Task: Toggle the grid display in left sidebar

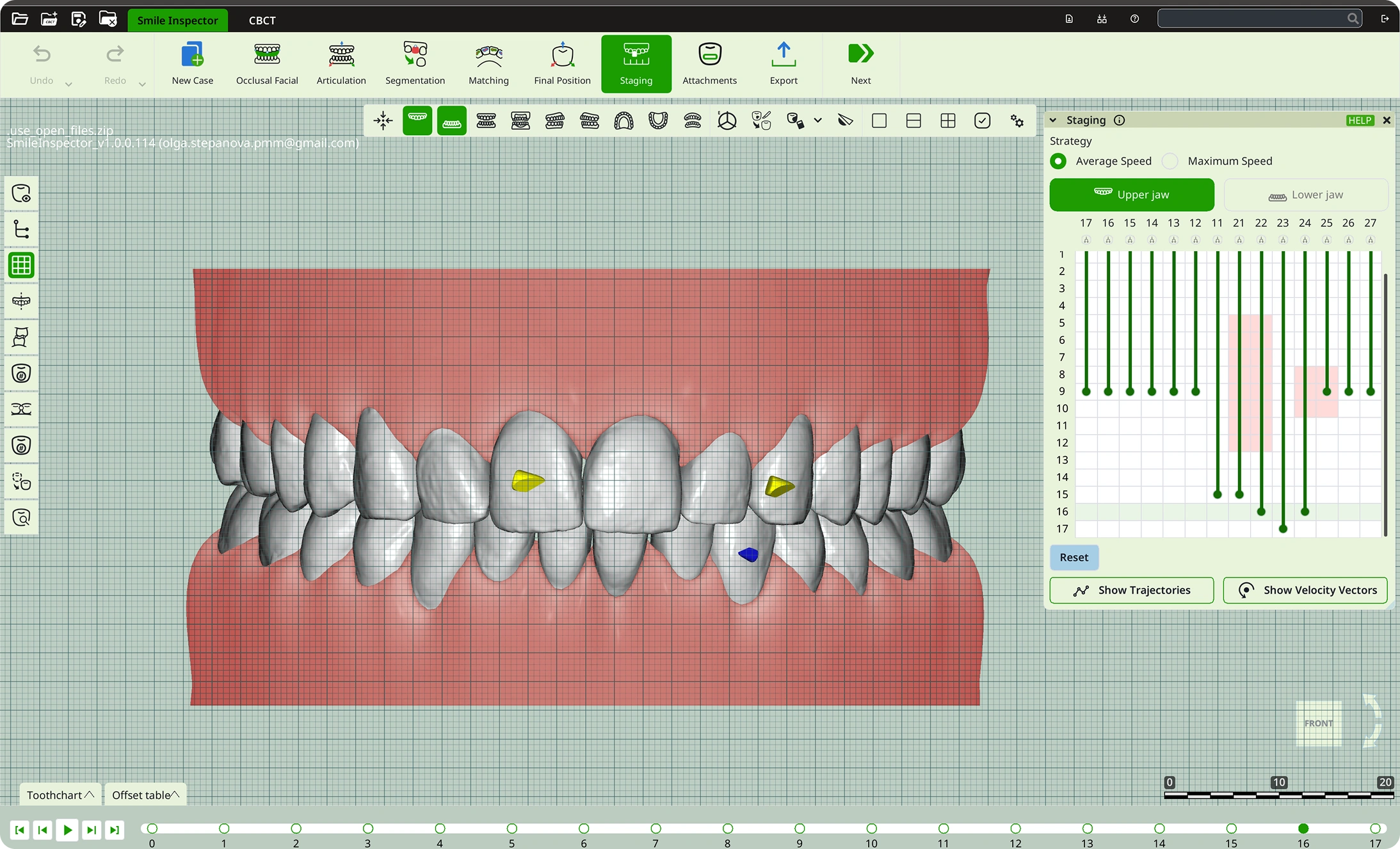Action: (21, 265)
